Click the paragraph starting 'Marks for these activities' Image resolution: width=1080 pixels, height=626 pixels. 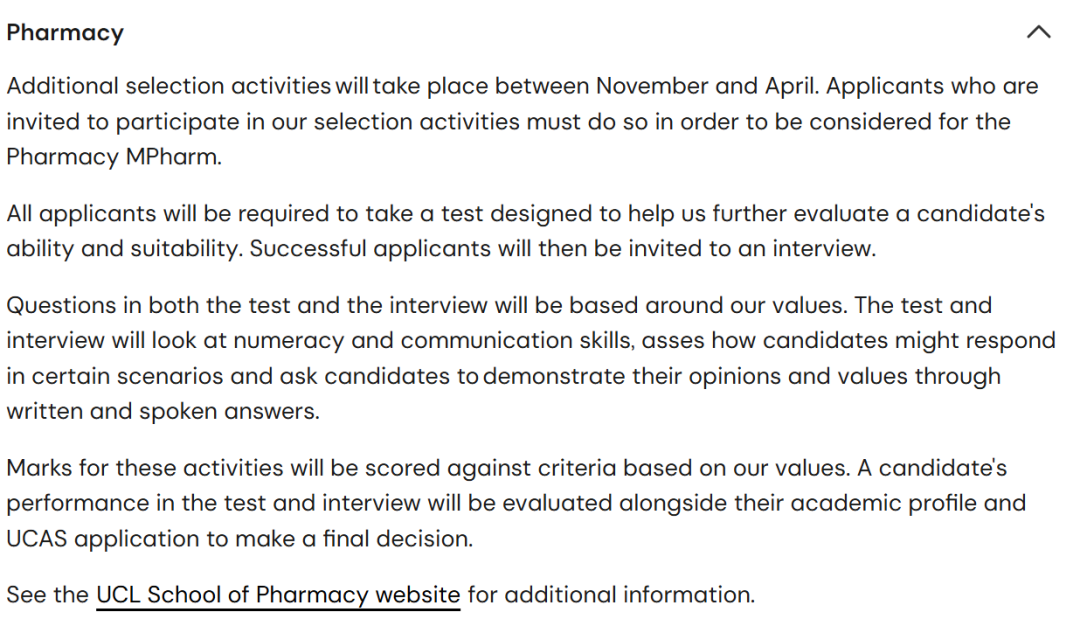pyautogui.click(x=517, y=503)
